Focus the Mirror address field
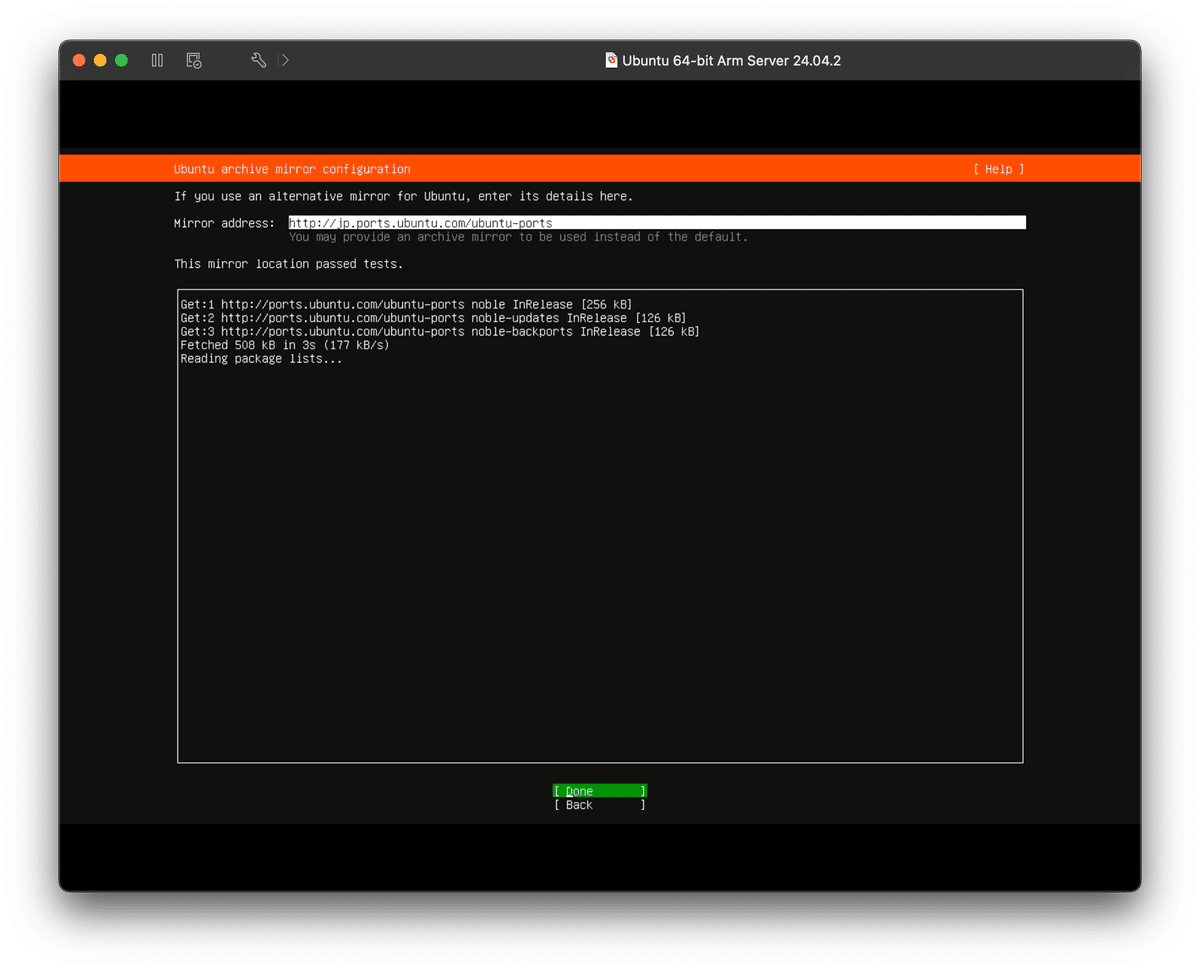Viewport: 1200px width, 970px height. (657, 223)
